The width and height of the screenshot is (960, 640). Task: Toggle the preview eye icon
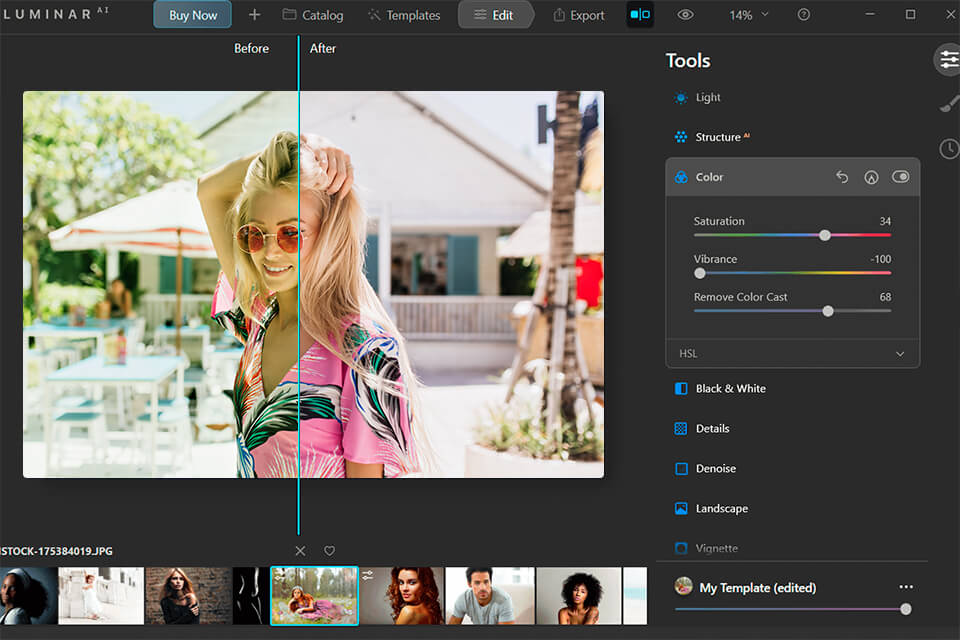685,15
